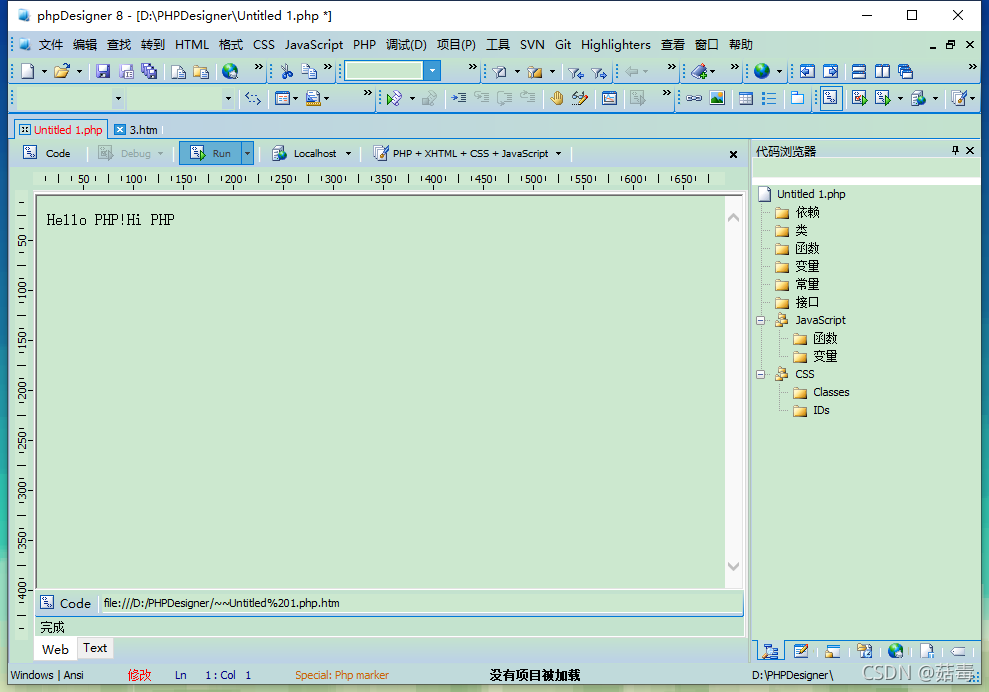Screen dimensions: 989x692
Task: Select the Web tab at bottom
Action: click(x=56, y=649)
